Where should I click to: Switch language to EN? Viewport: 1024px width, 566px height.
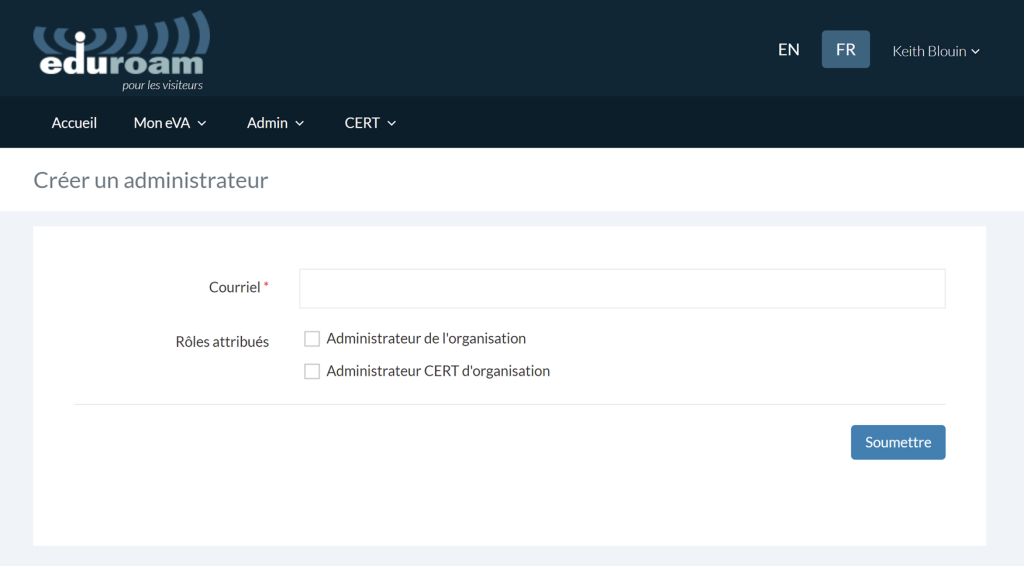click(x=789, y=49)
